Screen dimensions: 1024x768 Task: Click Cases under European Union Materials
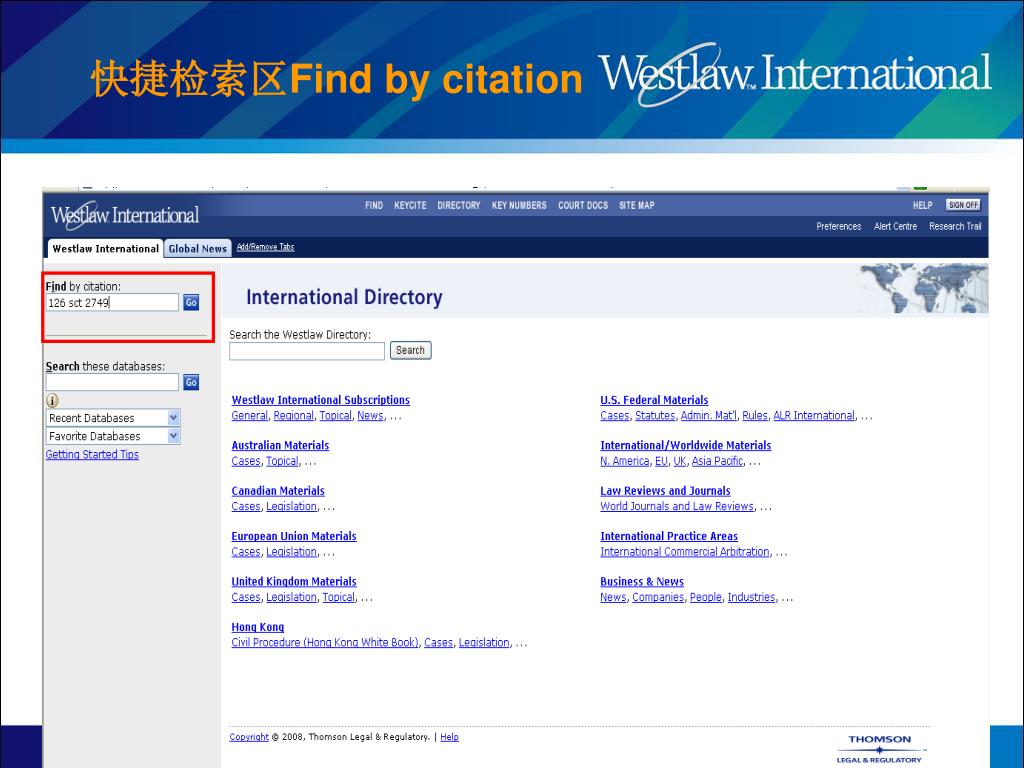246,552
